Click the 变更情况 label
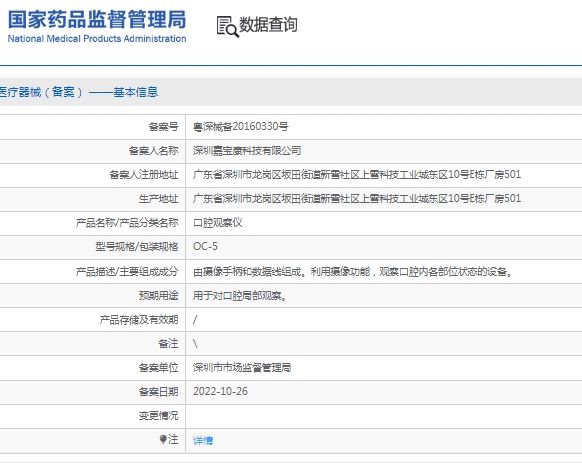Viewport: 582px width, 463px height. [158, 415]
